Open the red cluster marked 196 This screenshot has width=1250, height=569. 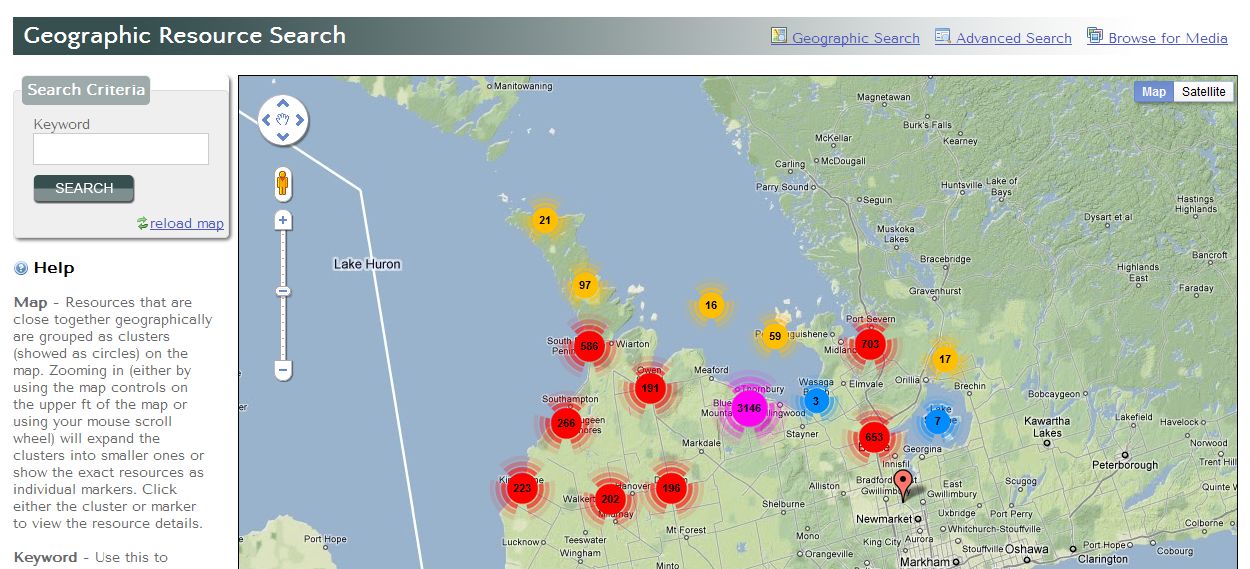[671, 489]
